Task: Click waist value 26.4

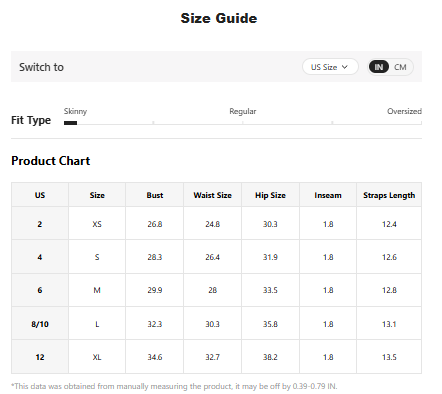Action: 213,257
